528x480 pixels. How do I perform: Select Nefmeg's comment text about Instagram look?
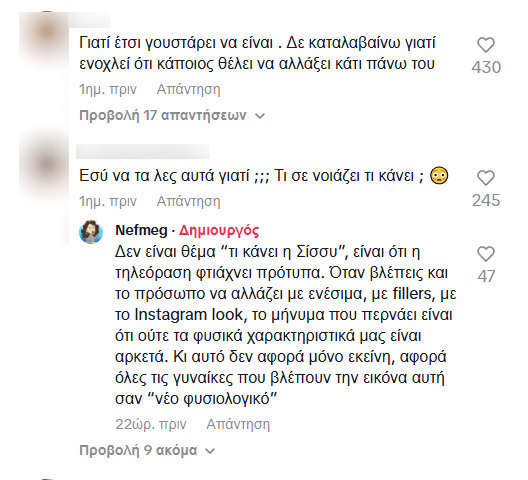[x=285, y=325]
